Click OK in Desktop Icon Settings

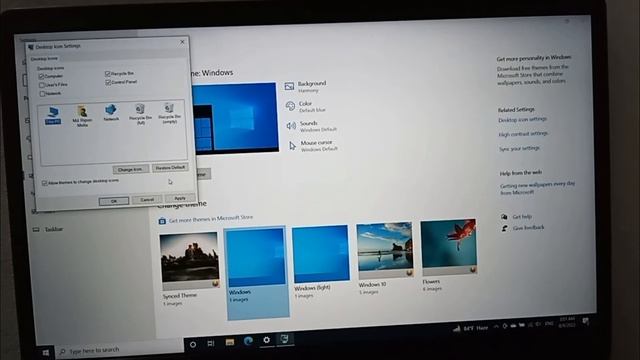(x=114, y=201)
